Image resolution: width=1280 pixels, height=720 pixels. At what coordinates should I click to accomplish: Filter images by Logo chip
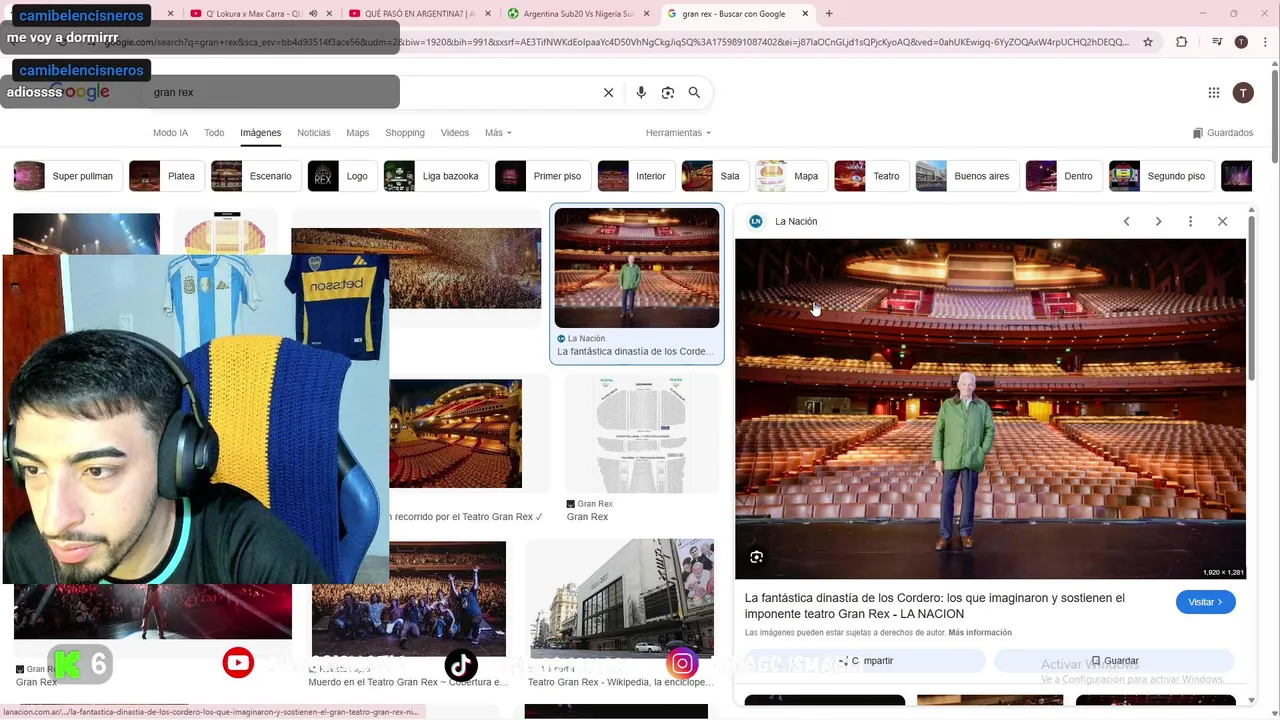tap(343, 176)
